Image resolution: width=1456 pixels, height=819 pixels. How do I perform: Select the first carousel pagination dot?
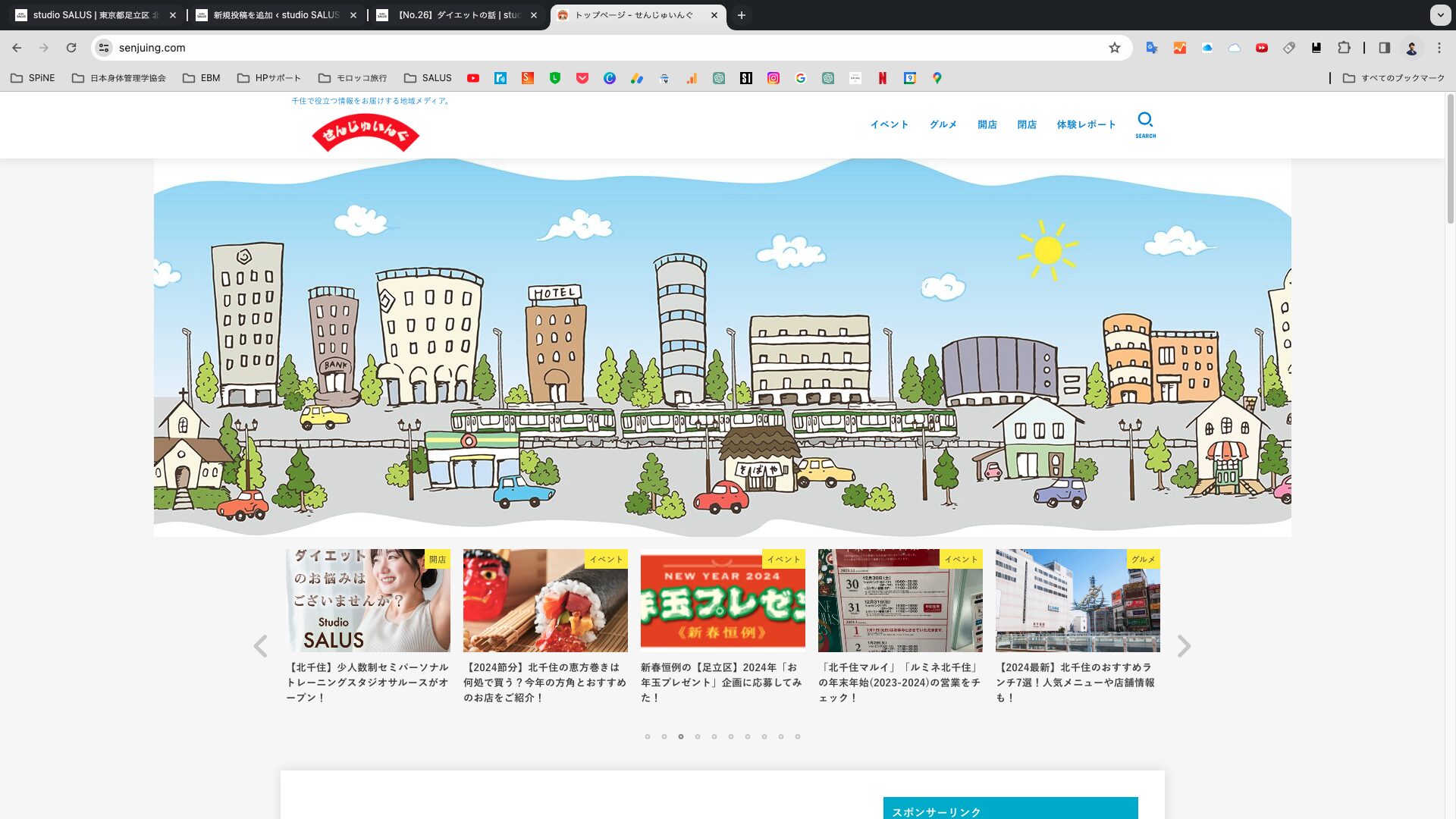648,736
